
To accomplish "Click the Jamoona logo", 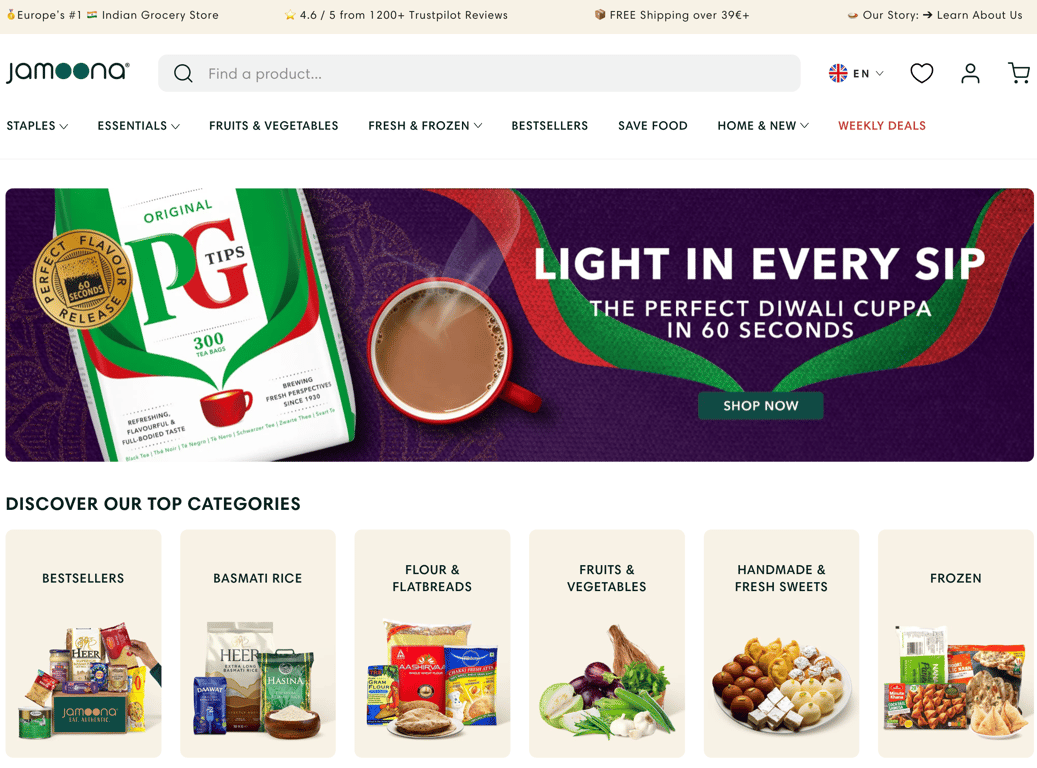I will (68, 71).
